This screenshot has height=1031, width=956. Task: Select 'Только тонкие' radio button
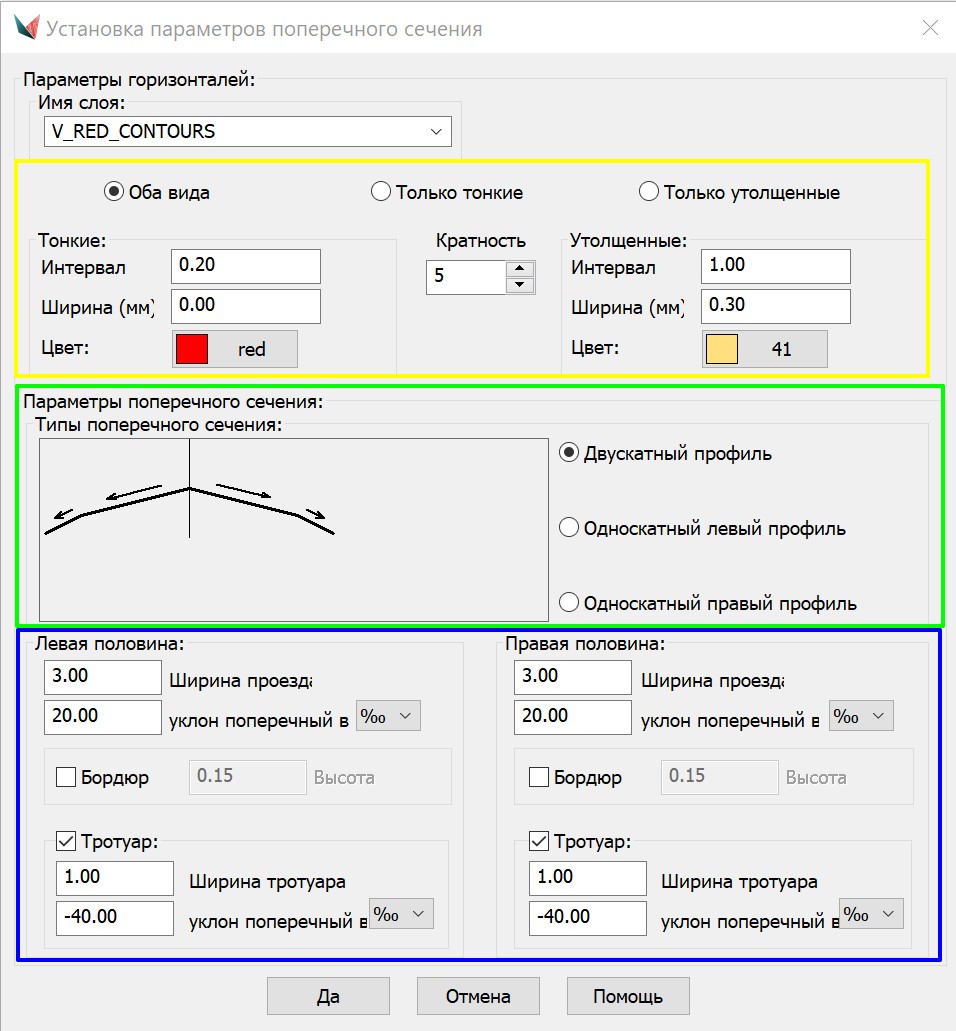(x=380, y=192)
